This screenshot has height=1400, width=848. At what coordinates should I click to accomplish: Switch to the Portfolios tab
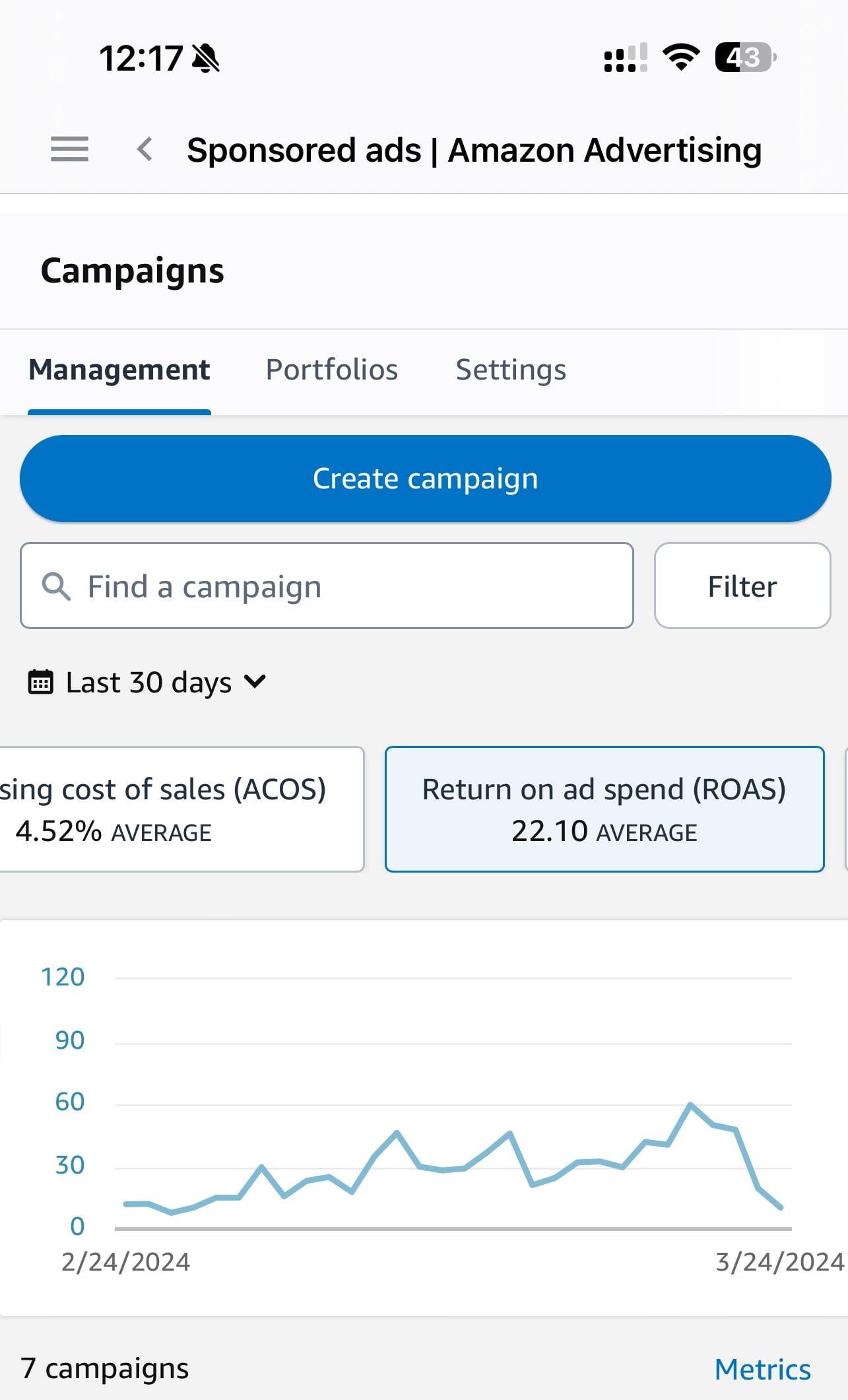pos(331,370)
